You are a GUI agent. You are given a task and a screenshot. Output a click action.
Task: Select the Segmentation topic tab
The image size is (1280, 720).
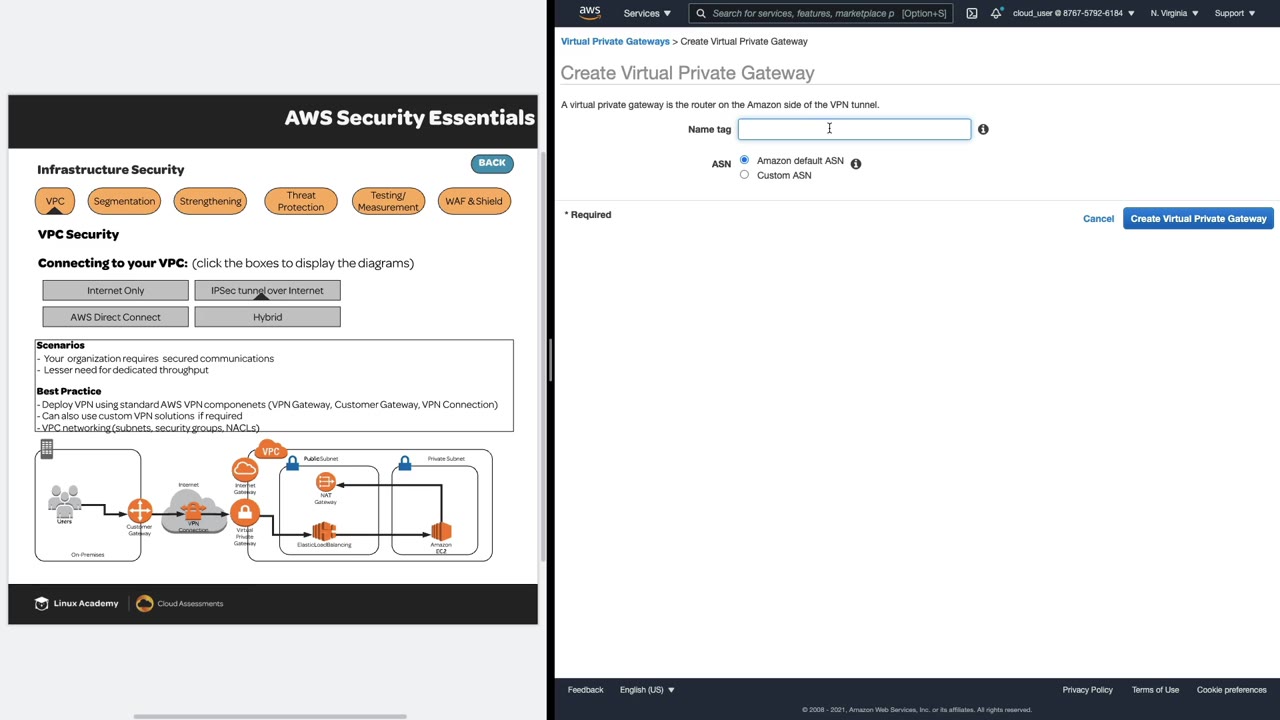(124, 201)
